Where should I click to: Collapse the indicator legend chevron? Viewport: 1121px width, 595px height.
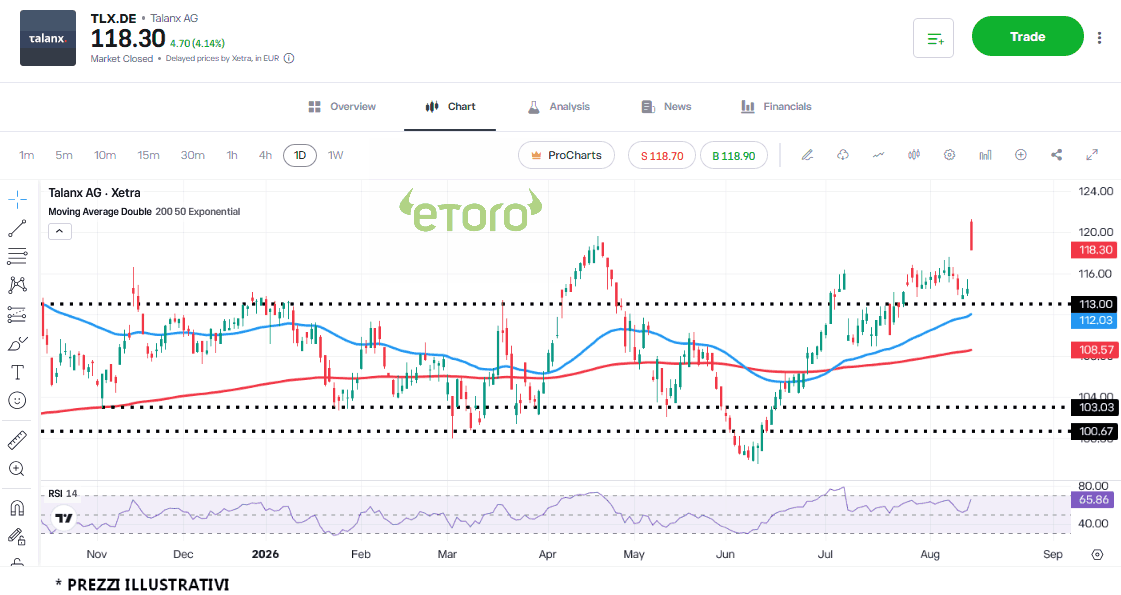(60, 231)
